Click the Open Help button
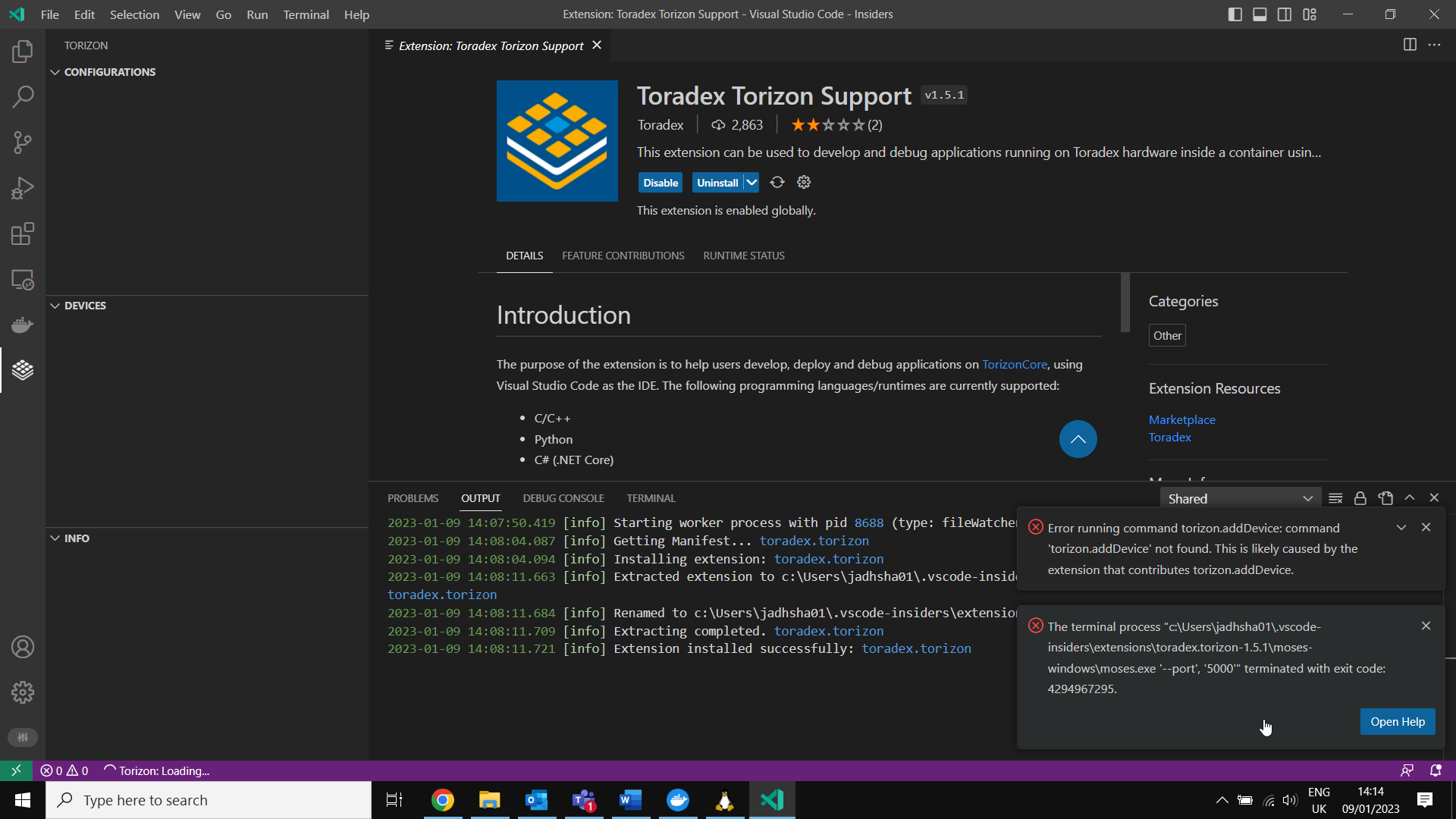 [1397, 722]
